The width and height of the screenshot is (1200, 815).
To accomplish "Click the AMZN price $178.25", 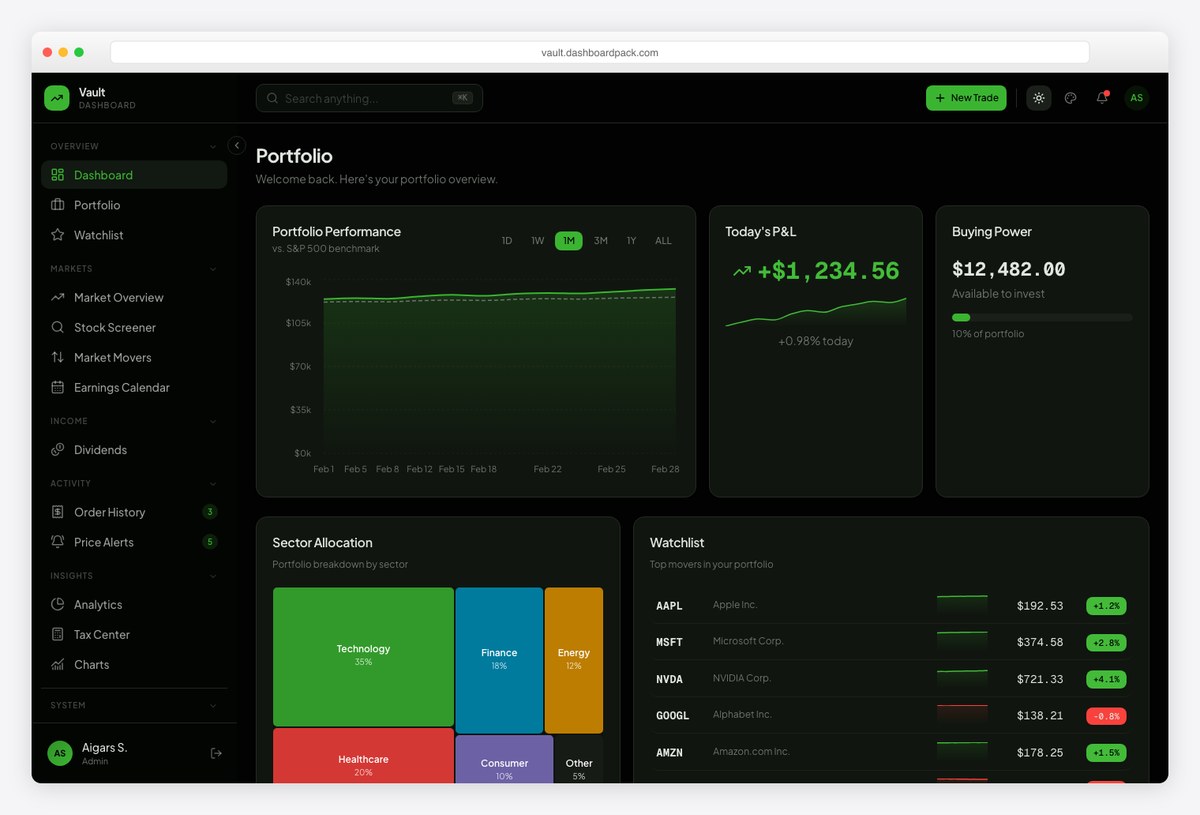I will tap(1040, 752).
